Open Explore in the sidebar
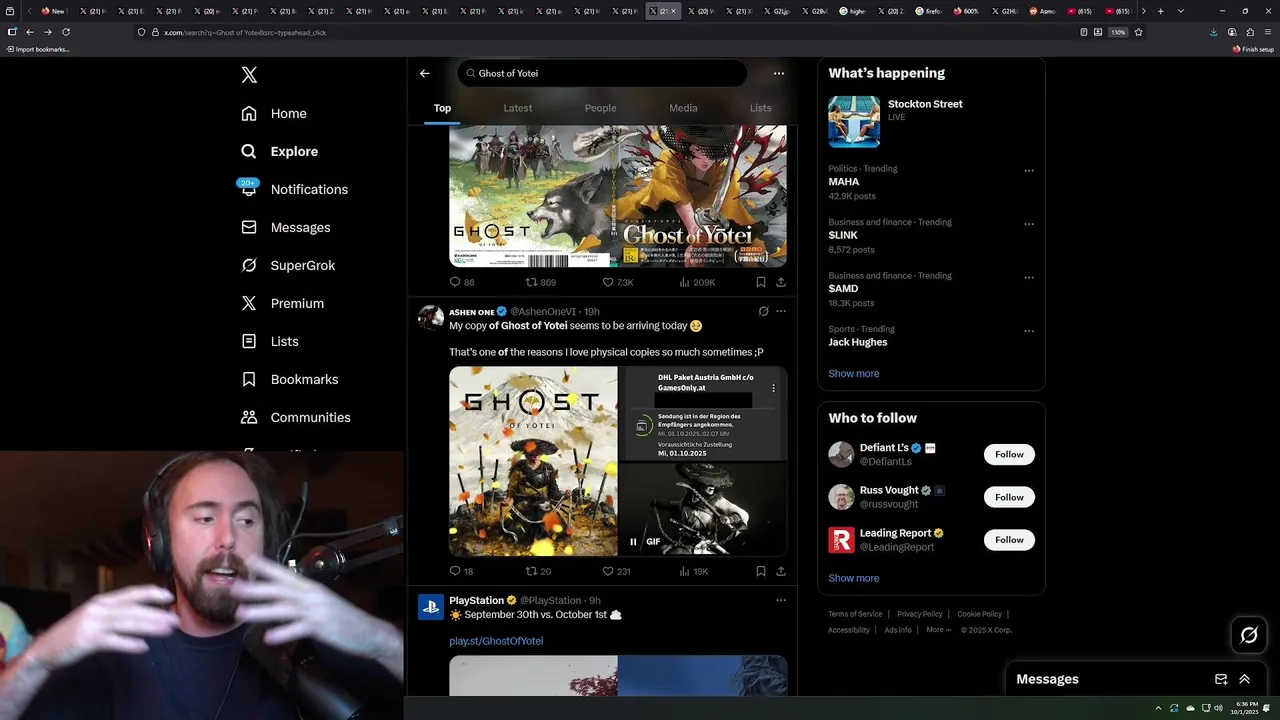1280x720 pixels. click(x=279, y=151)
